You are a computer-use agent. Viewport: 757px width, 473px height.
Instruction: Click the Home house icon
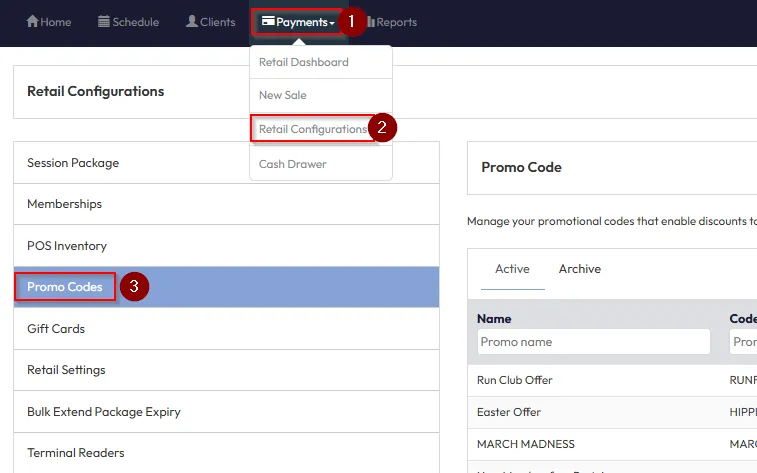(x=32, y=22)
